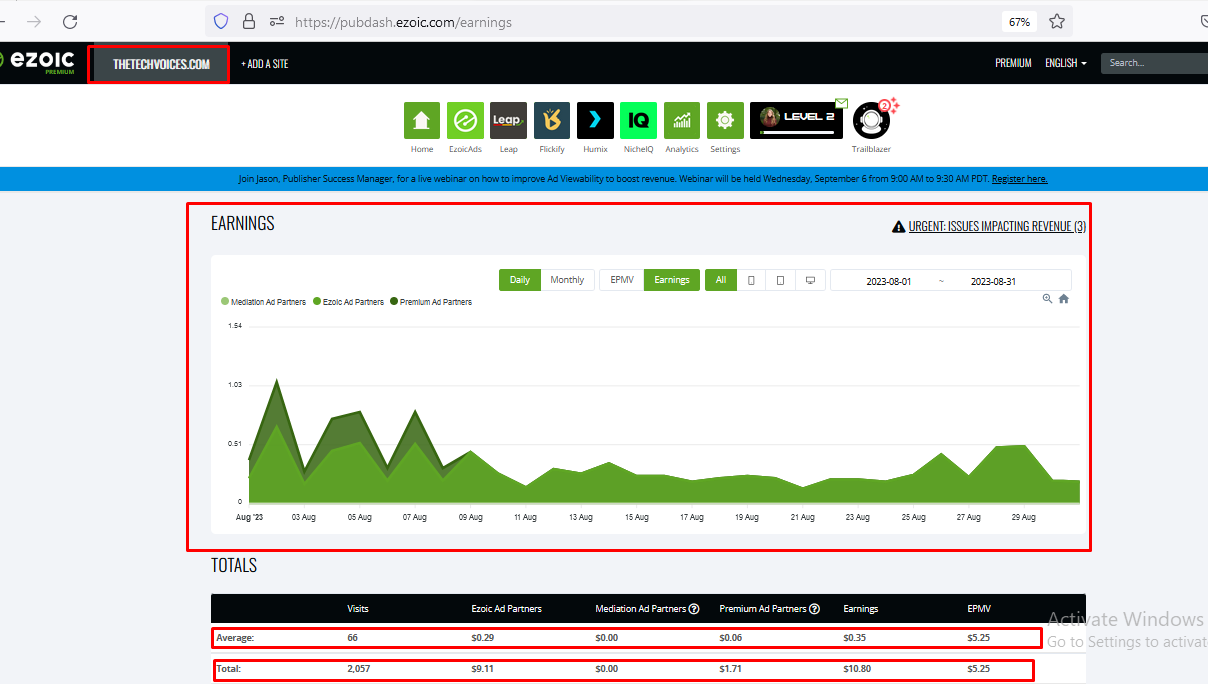1208x684 pixels.
Task: Click the browser address bar URL
Action: (403, 21)
